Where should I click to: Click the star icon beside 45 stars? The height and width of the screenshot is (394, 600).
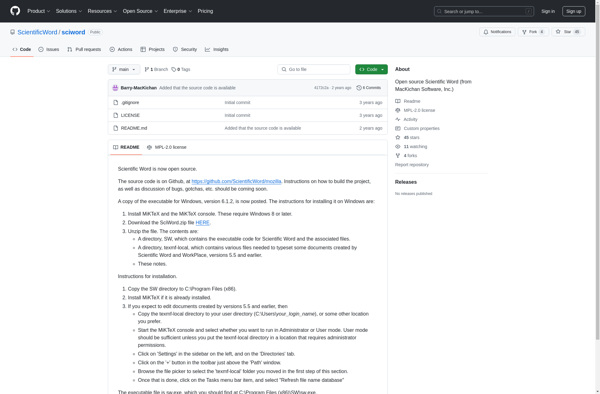click(398, 138)
